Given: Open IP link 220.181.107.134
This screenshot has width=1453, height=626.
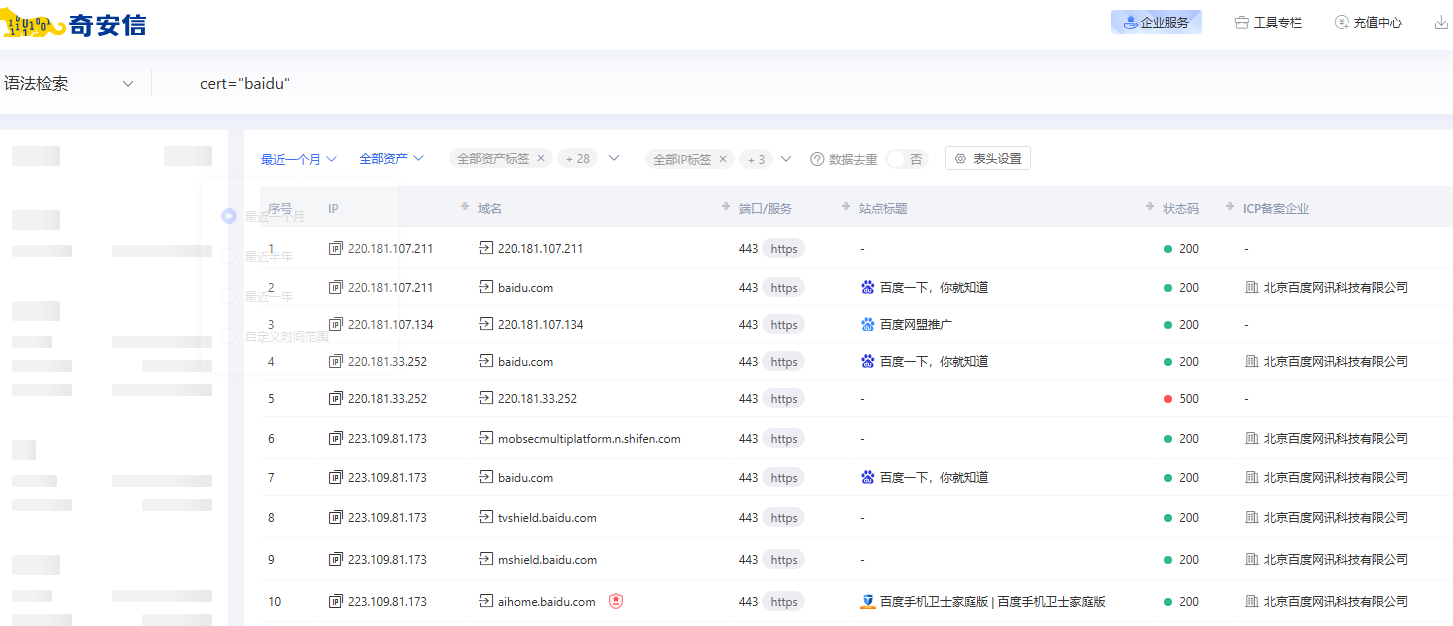Looking at the screenshot, I should 390,324.
